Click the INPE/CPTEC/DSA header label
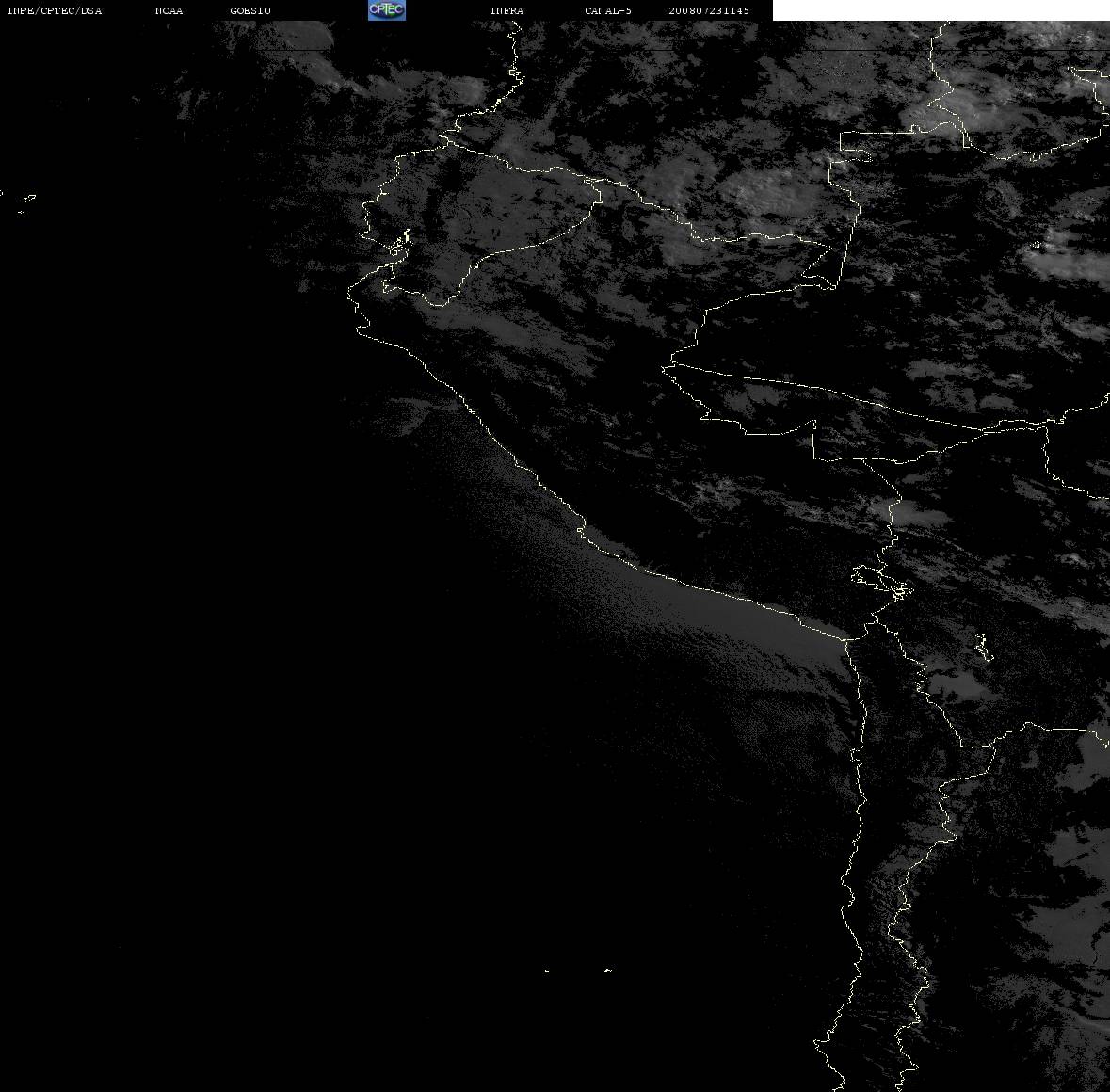 55,10
